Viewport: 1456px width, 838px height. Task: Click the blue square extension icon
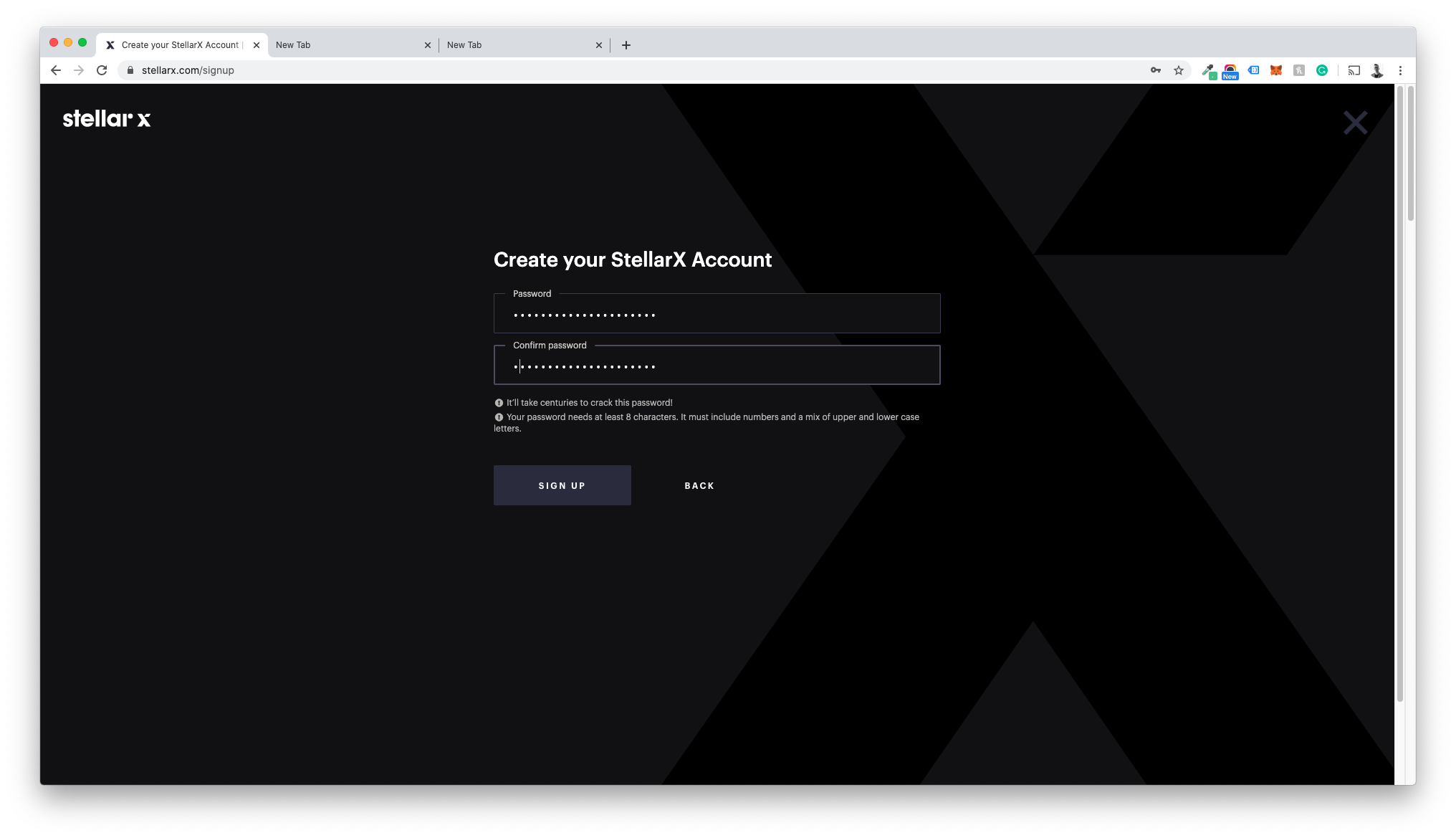click(x=1253, y=70)
